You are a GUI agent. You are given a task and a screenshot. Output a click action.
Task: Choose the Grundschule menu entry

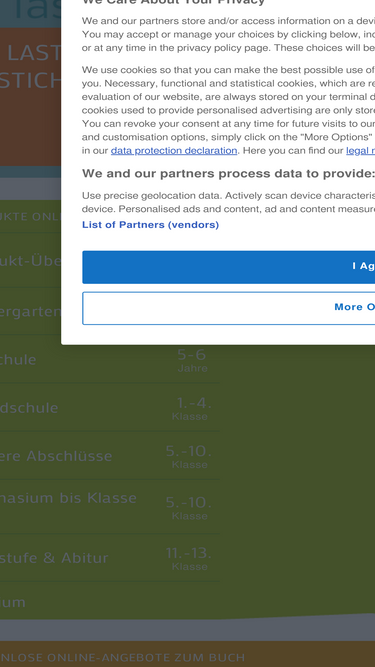(x=29, y=408)
